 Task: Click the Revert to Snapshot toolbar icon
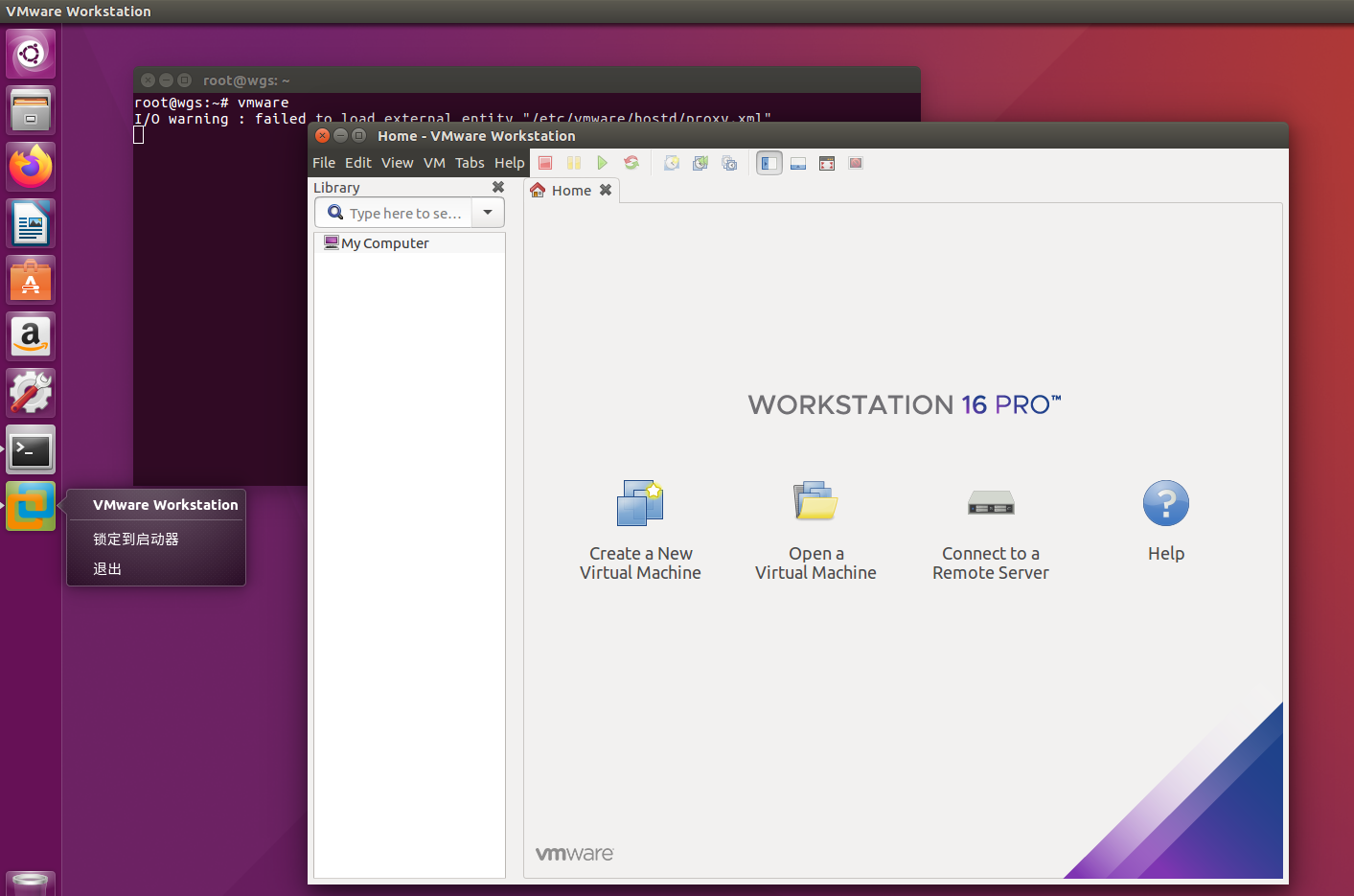tap(700, 163)
